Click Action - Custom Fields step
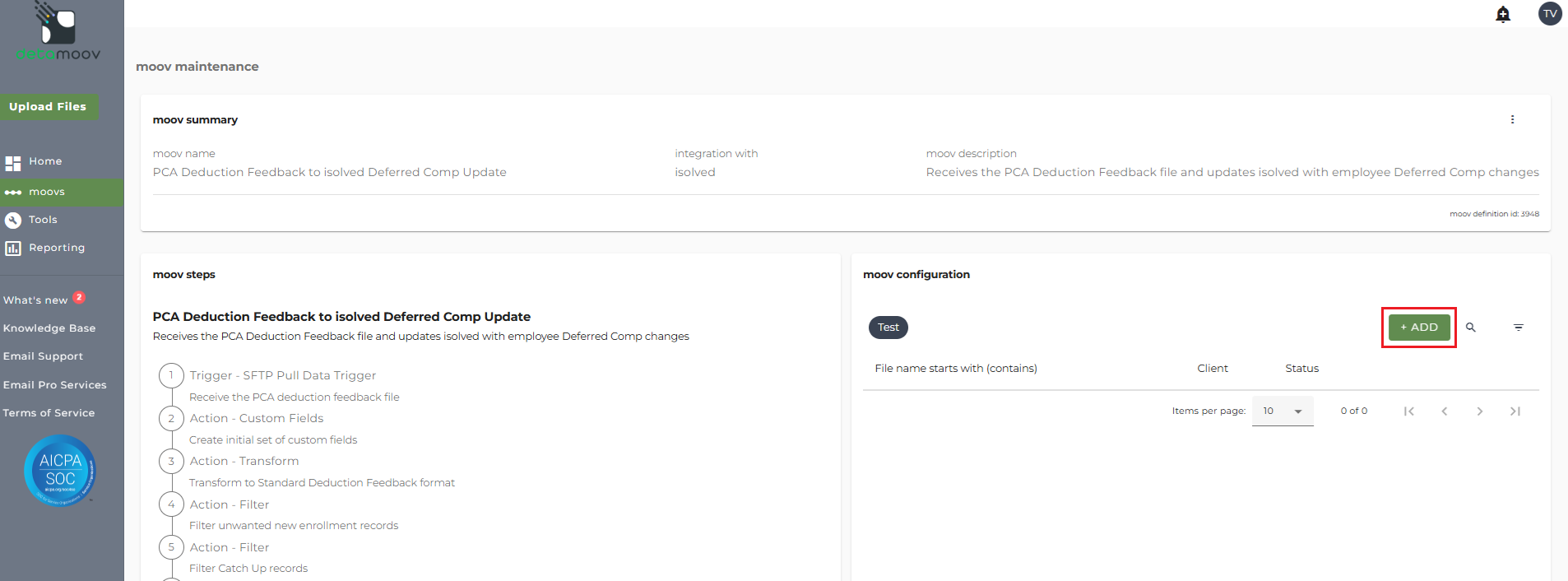The image size is (1568, 581). pos(257,418)
